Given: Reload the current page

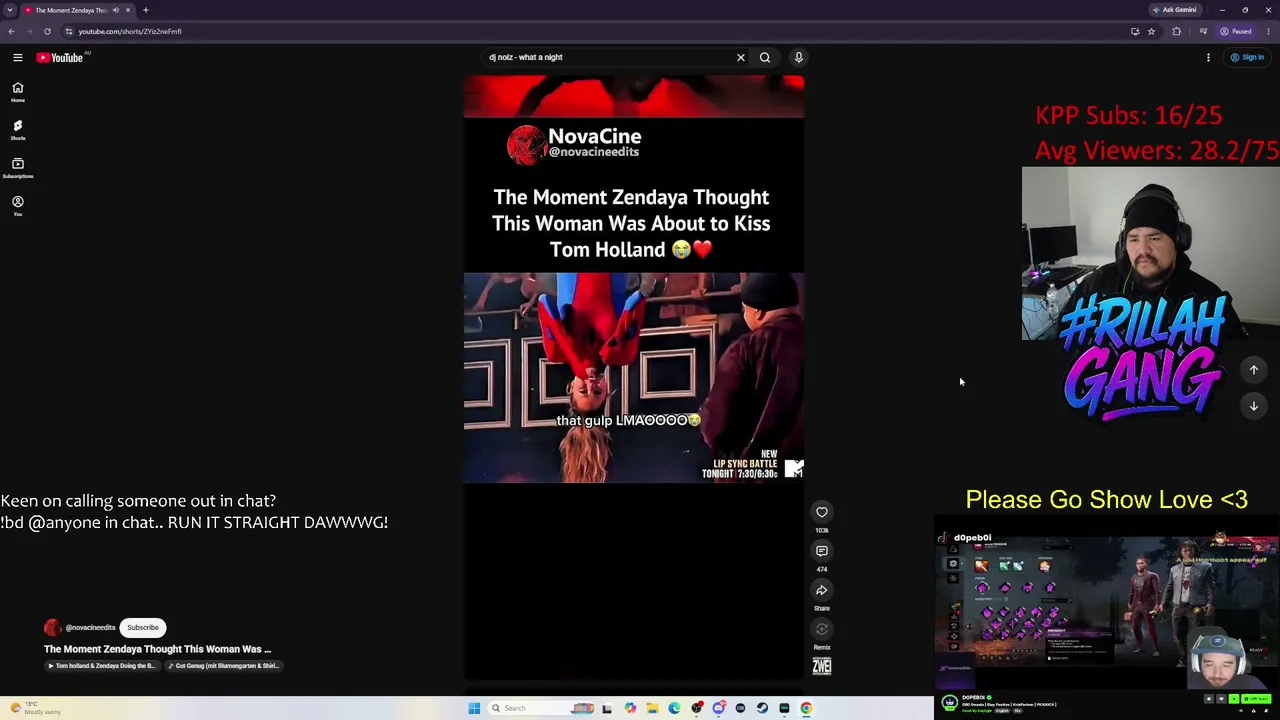Looking at the screenshot, I should (47, 31).
